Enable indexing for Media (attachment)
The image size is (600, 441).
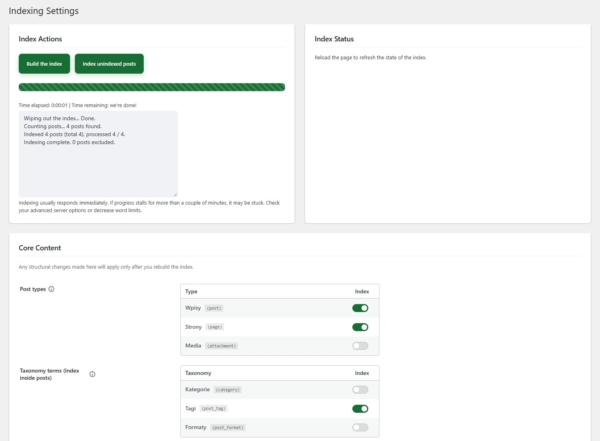point(360,346)
